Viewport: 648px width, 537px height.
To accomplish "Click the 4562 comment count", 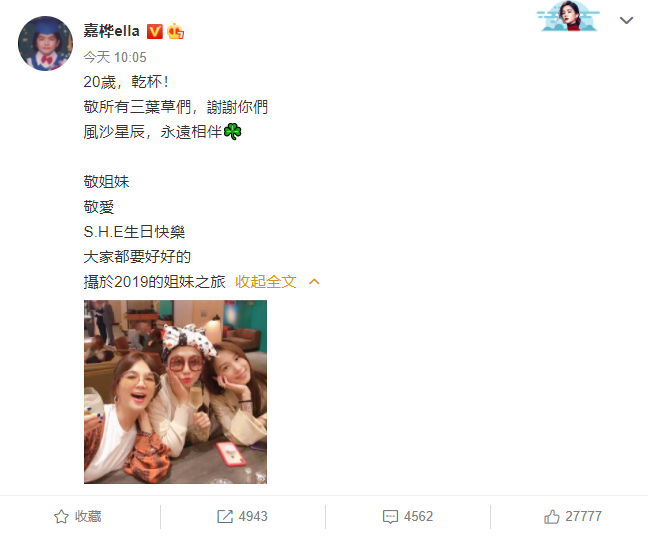I will [418, 517].
